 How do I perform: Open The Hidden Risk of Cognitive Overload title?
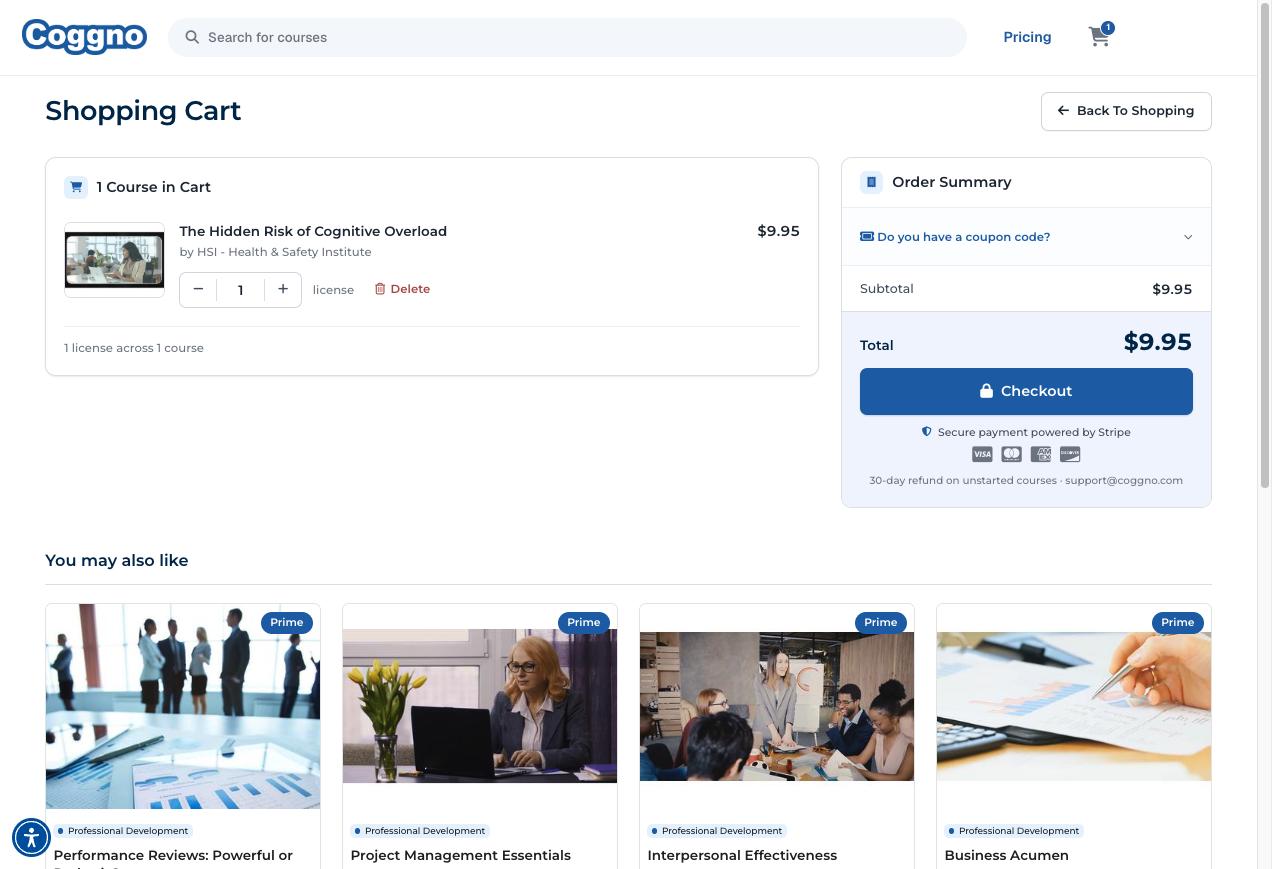tap(313, 231)
